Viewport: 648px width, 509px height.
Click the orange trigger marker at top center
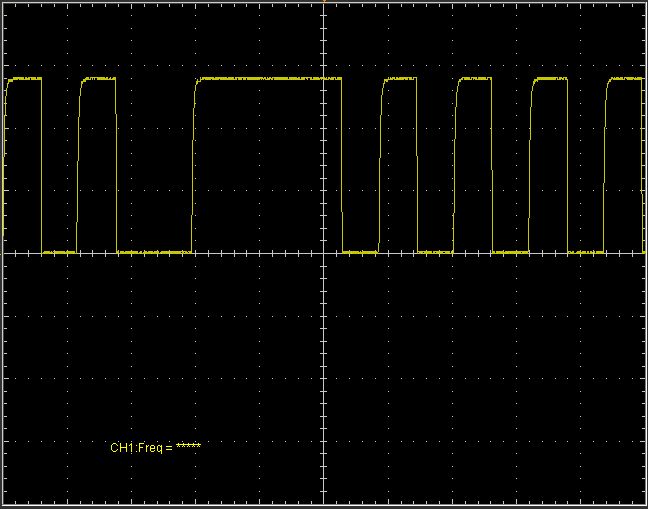coord(324,2)
